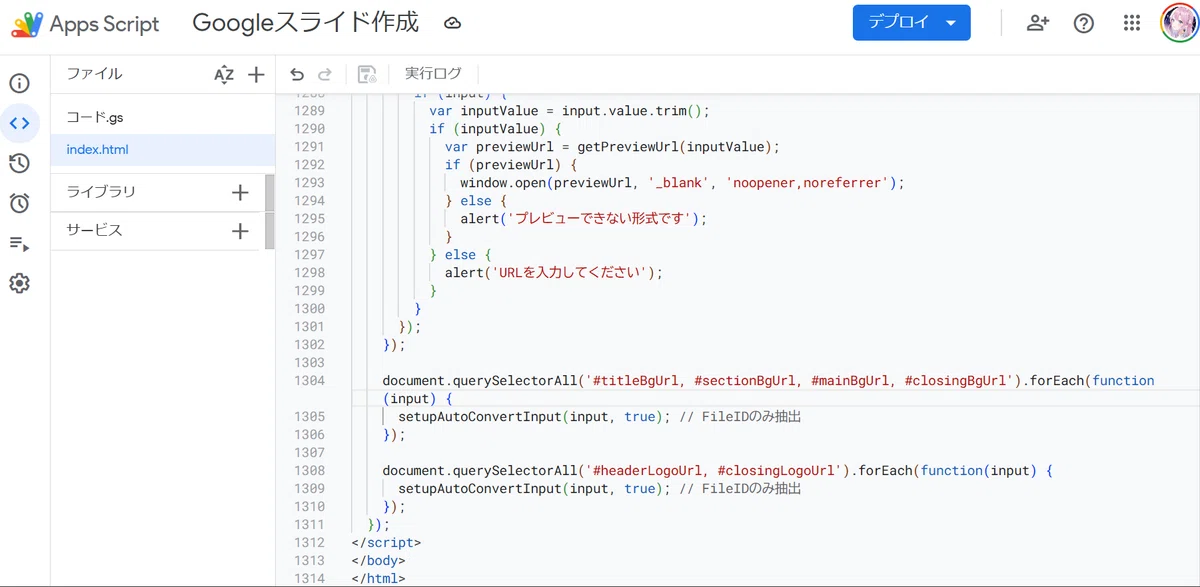Sort files alphabetically with AZ icon

click(224, 74)
